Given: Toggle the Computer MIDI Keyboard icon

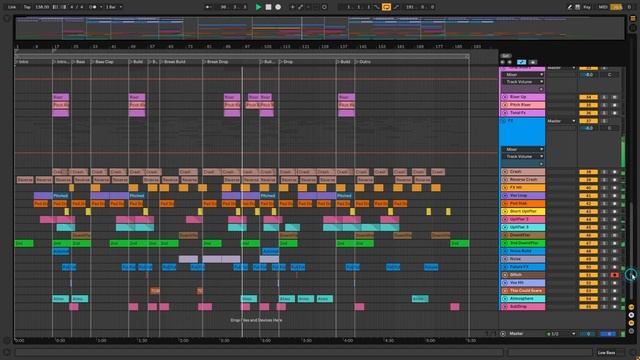Looking at the screenshot, I should click(578, 7).
